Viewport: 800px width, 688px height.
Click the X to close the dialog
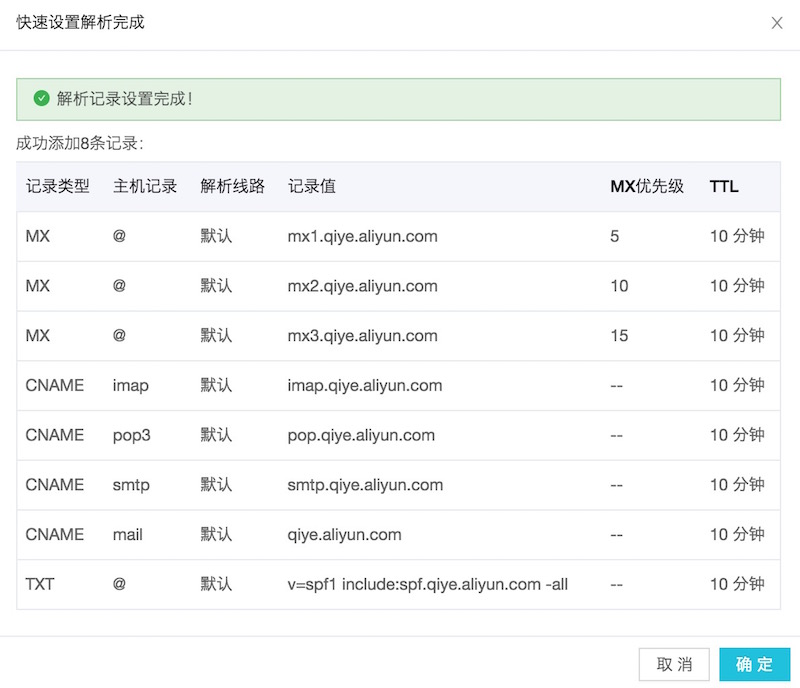click(x=778, y=22)
